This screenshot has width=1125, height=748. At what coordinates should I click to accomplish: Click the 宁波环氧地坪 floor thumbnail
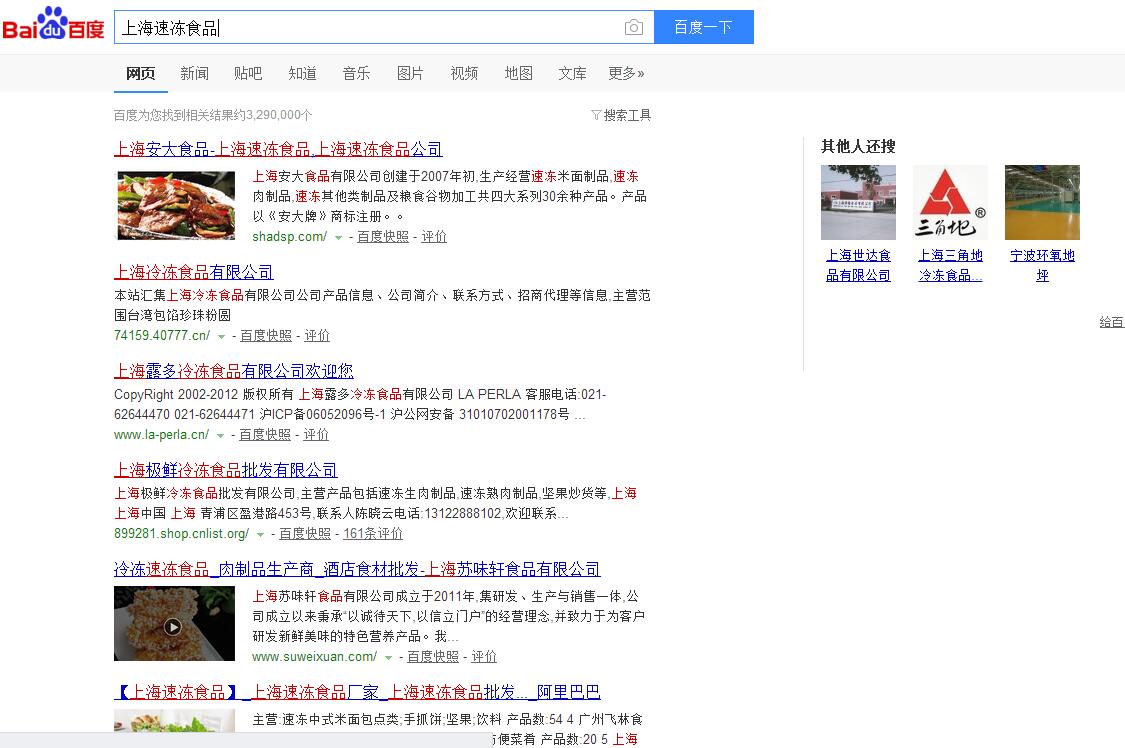pyautogui.click(x=1042, y=202)
